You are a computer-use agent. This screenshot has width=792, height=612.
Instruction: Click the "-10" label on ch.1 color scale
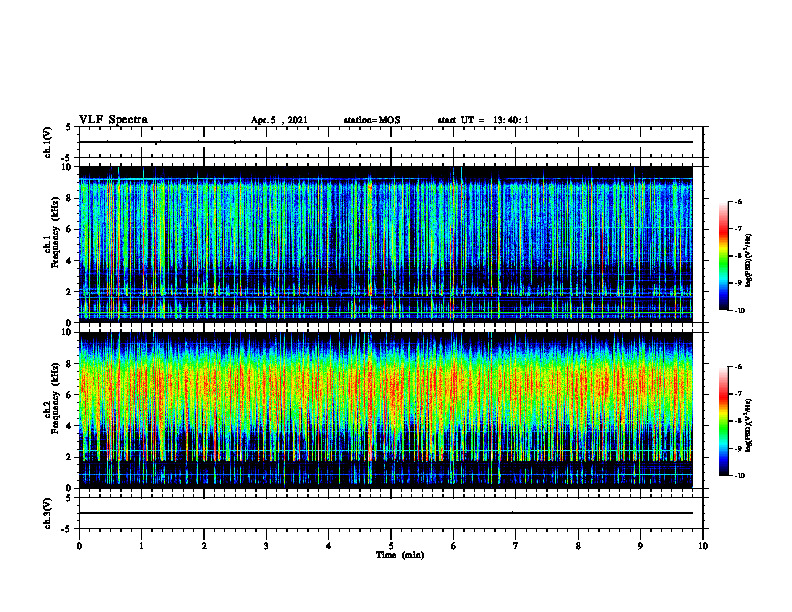[739, 311]
